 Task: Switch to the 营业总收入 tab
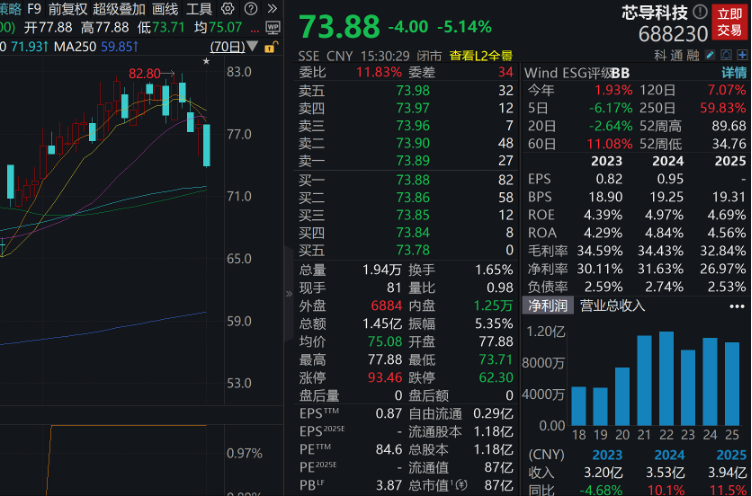tap(612, 306)
